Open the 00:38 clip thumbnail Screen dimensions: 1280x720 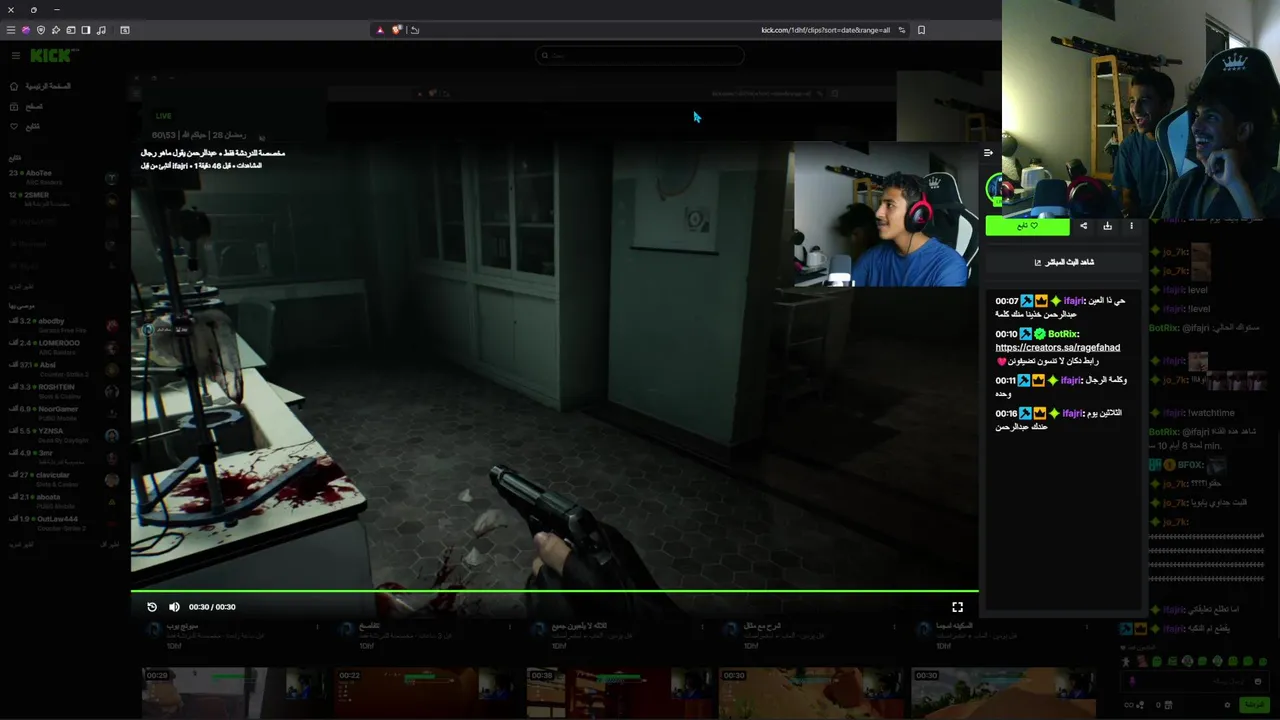pos(617,693)
